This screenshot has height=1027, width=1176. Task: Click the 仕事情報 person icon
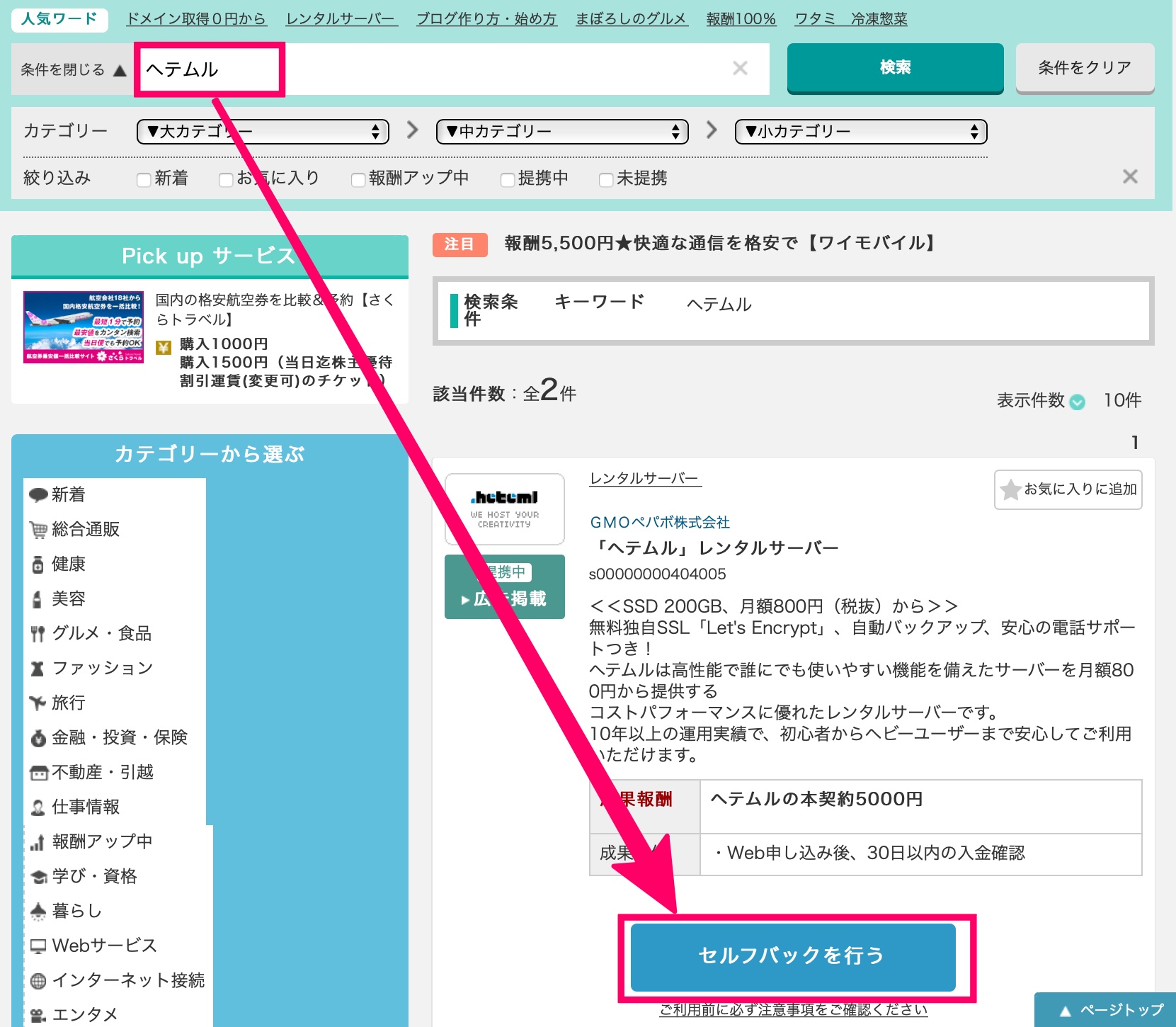coord(38,807)
